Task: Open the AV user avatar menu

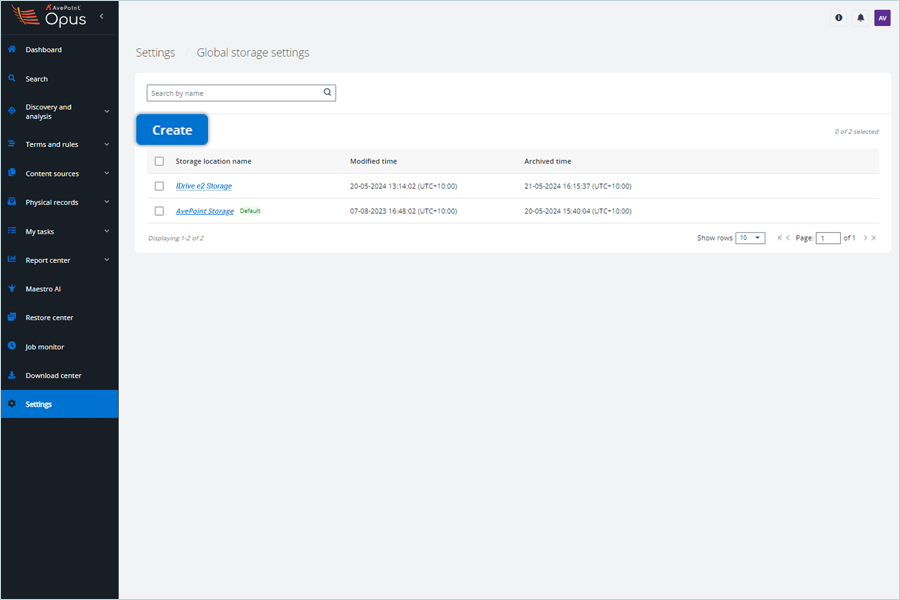Action: click(882, 18)
